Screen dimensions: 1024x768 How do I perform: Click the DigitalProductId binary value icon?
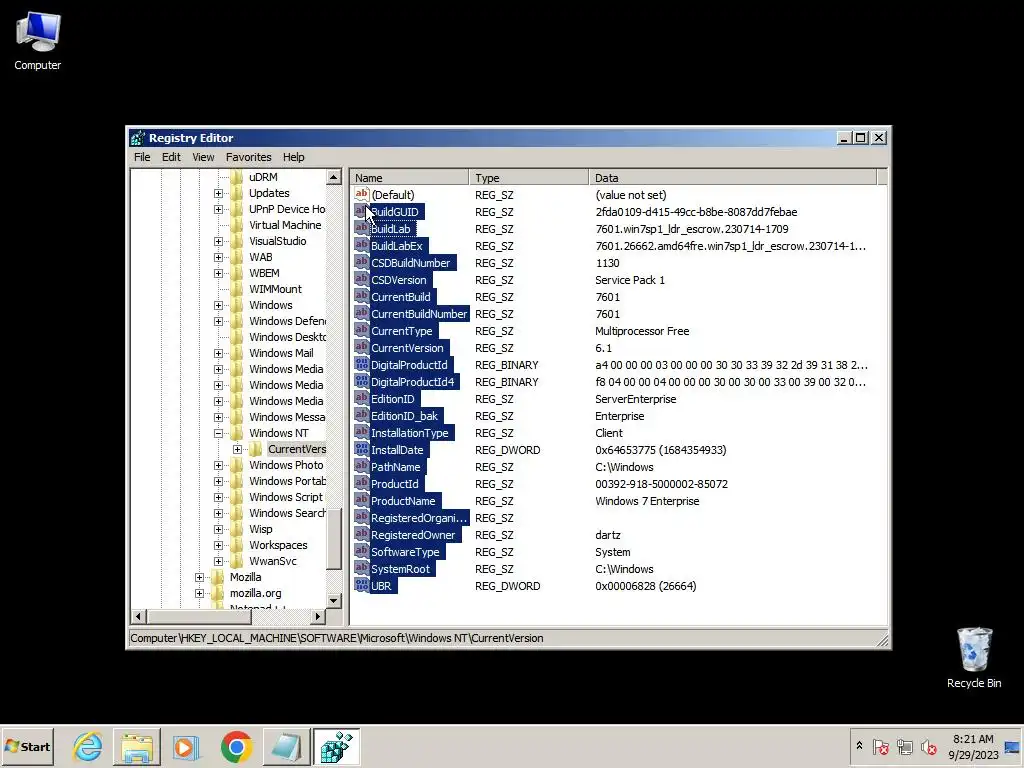tap(361, 364)
